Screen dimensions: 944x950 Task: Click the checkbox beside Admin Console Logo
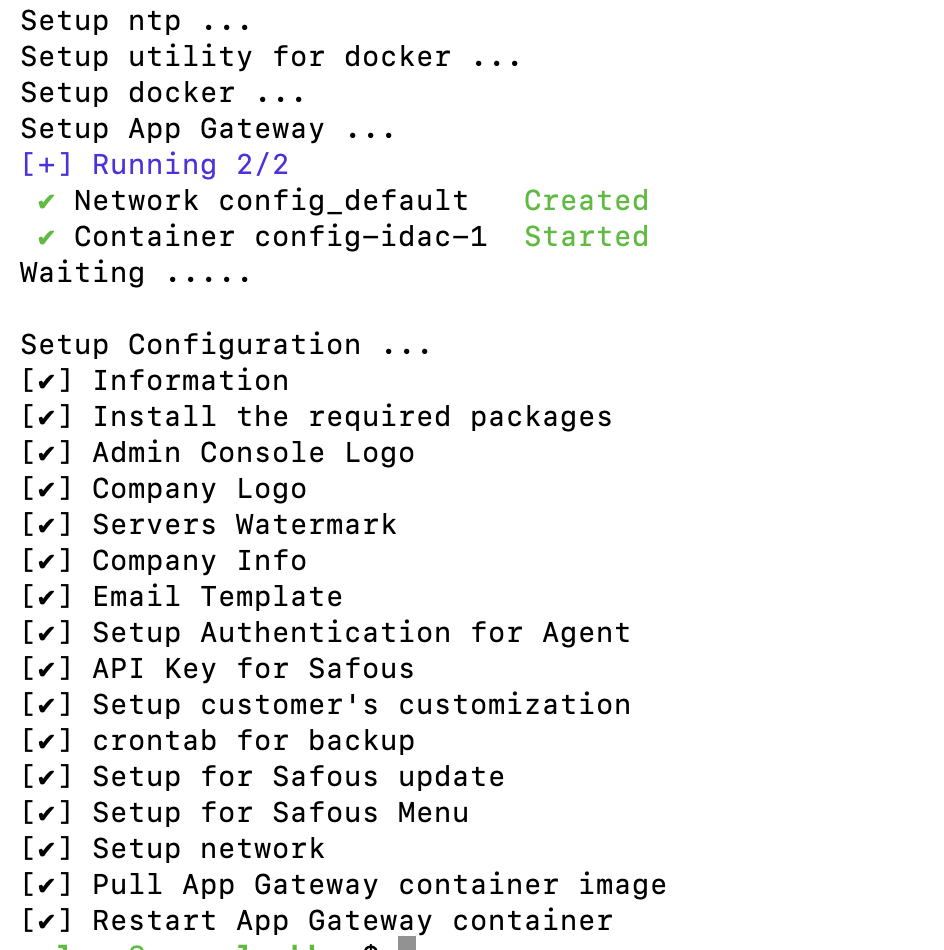(47, 453)
